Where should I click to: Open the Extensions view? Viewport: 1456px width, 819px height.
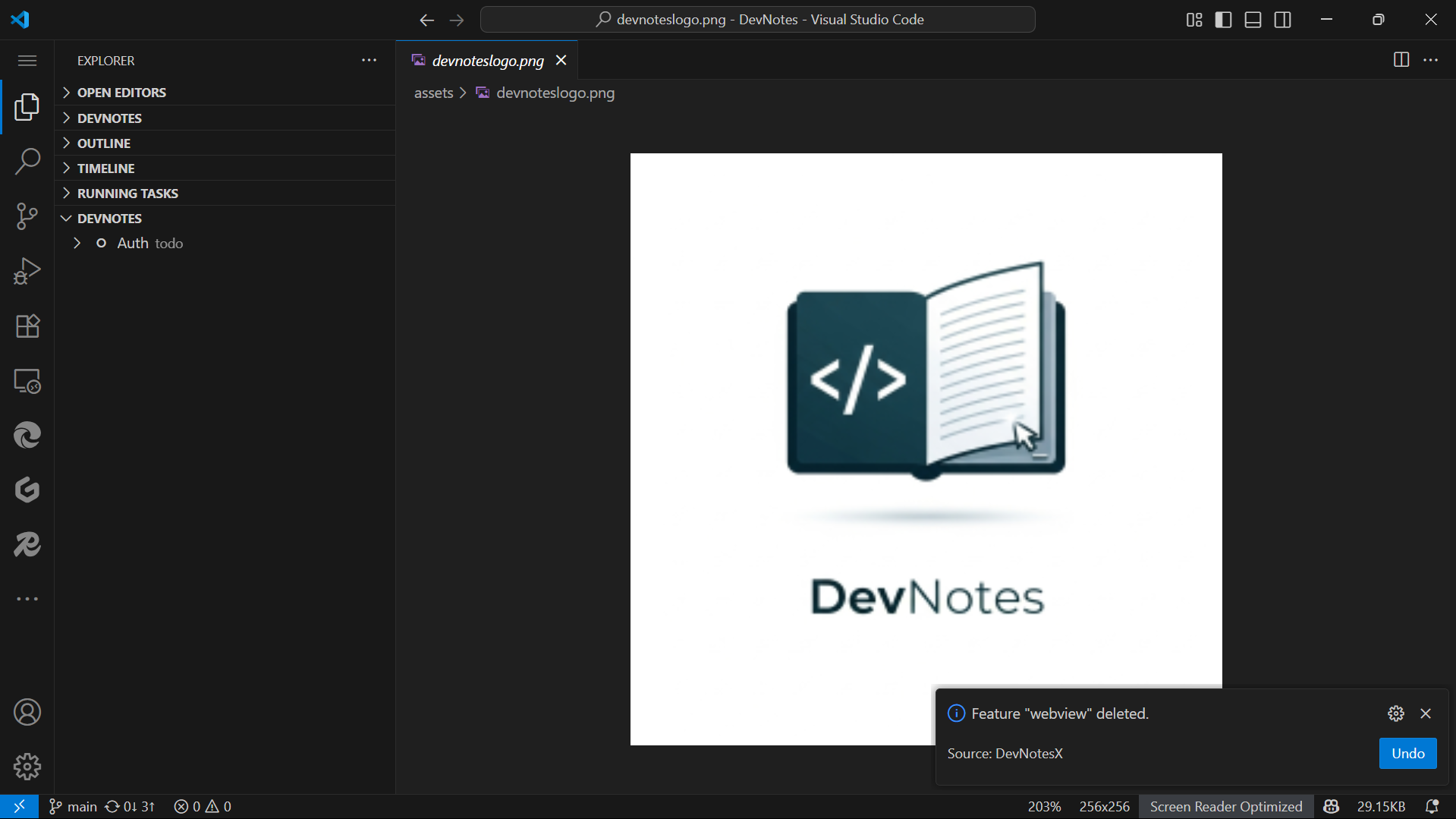[27, 326]
